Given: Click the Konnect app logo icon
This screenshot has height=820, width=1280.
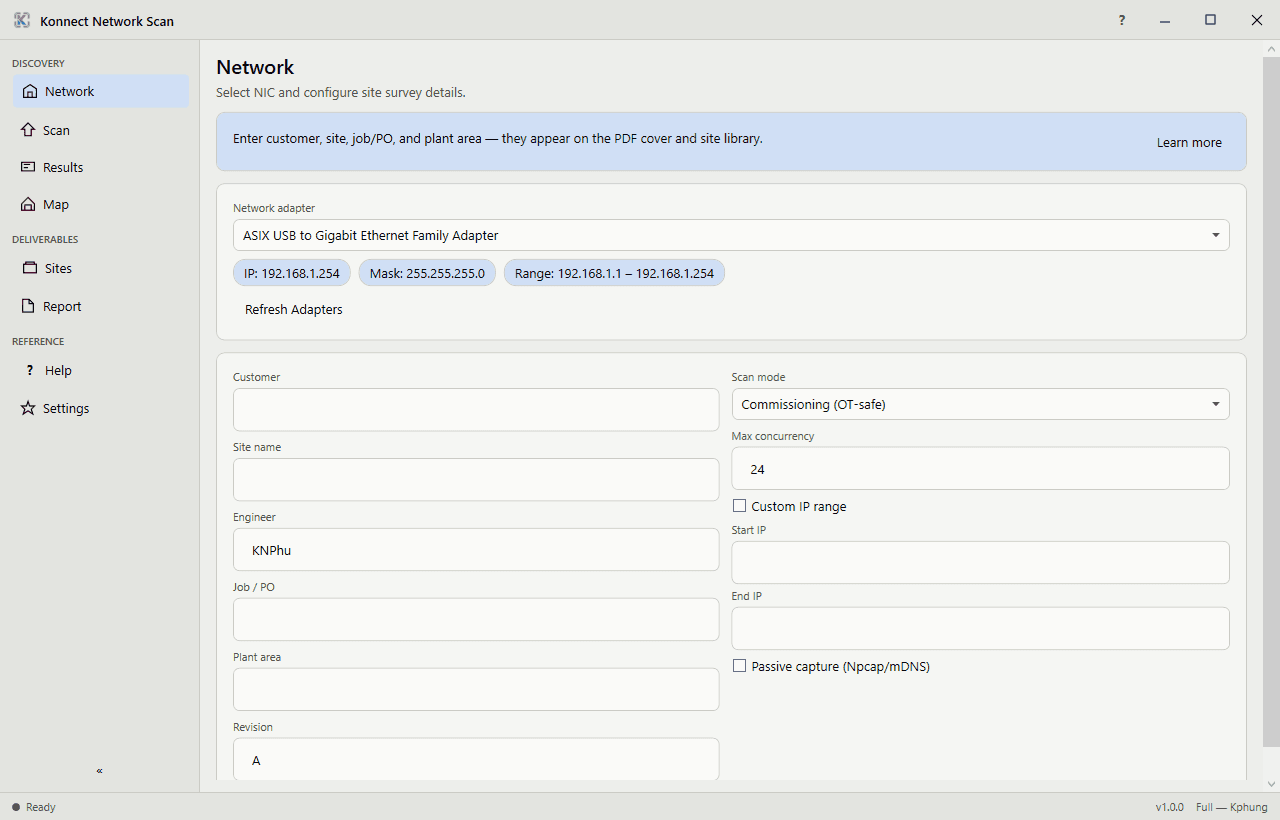Looking at the screenshot, I should click(22, 20).
